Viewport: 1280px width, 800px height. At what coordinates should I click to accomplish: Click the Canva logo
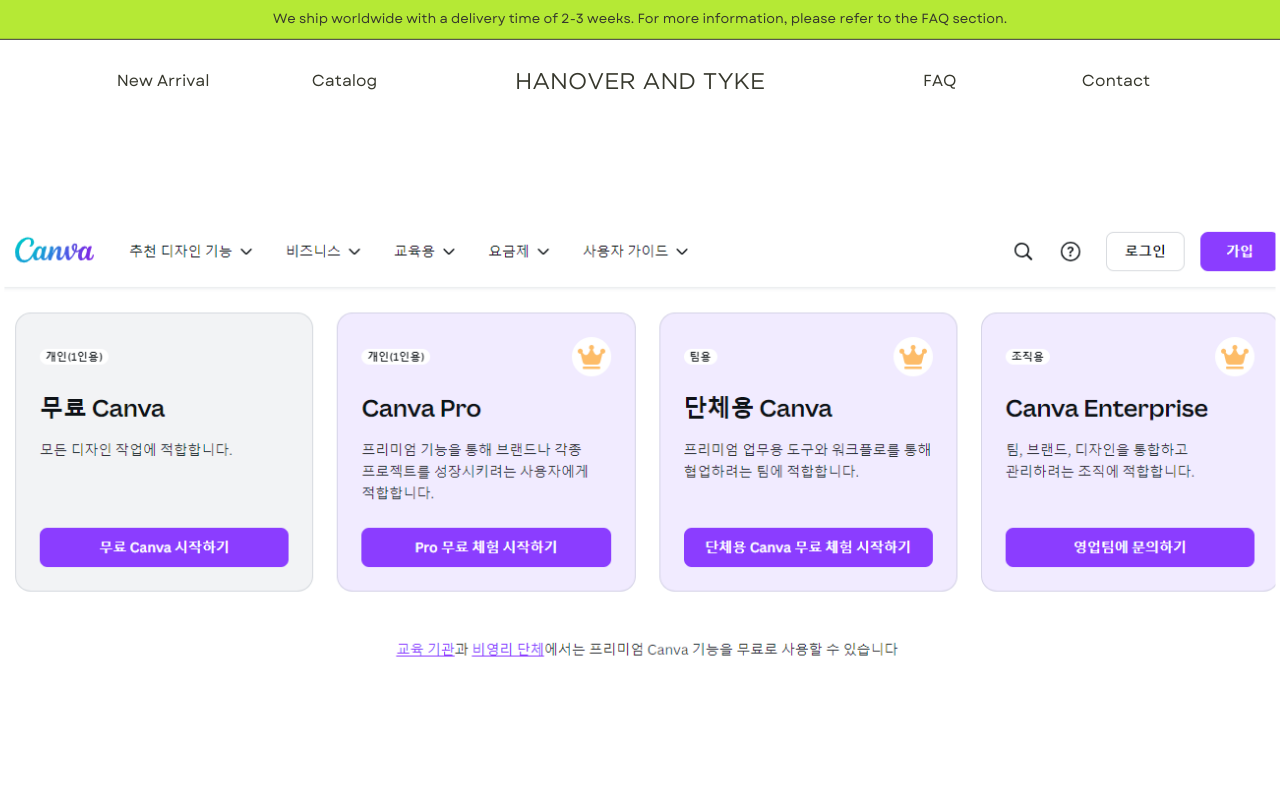click(x=54, y=250)
